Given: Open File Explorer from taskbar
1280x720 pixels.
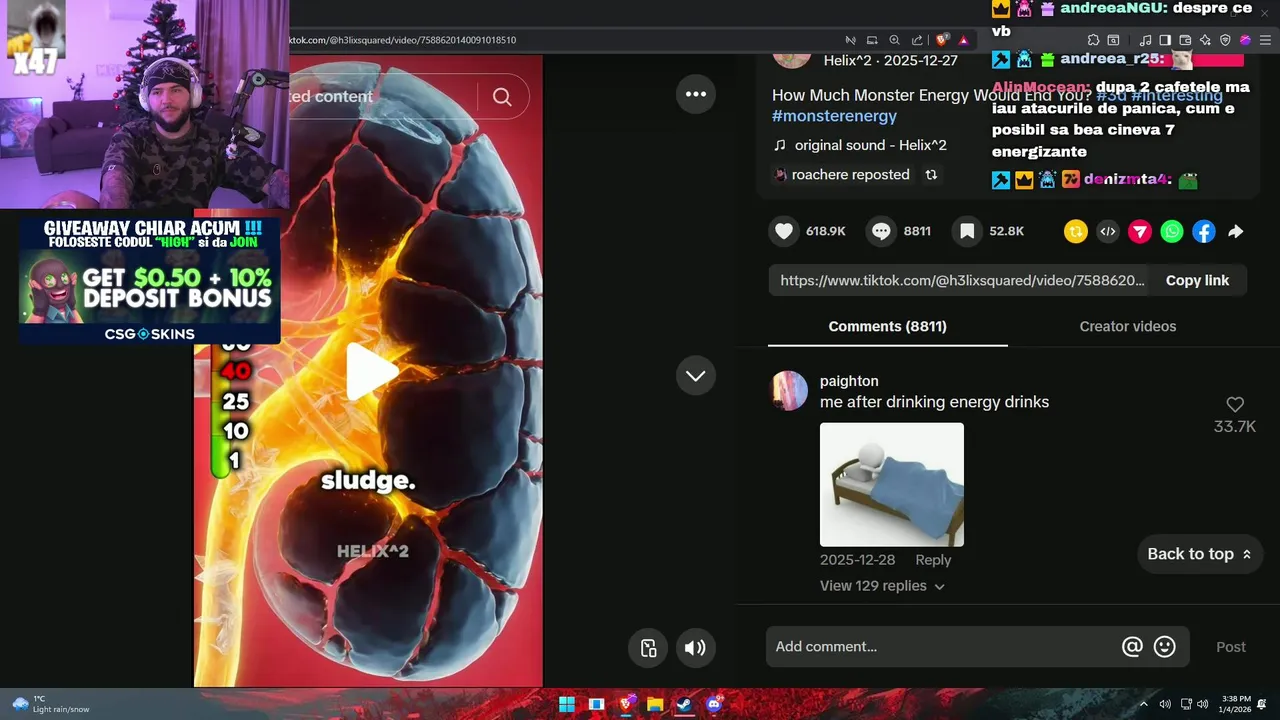Looking at the screenshot, I should [655, 704].
